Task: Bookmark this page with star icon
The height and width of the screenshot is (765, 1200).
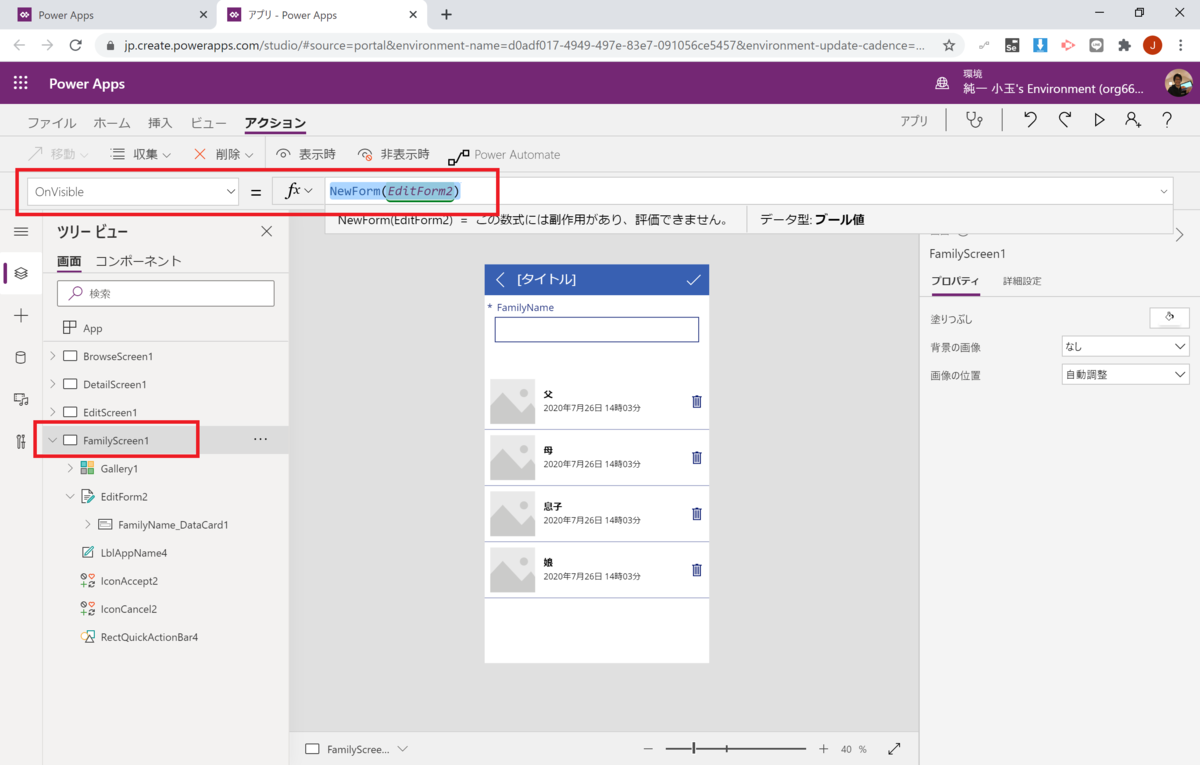Action: [x=948, y=45]
